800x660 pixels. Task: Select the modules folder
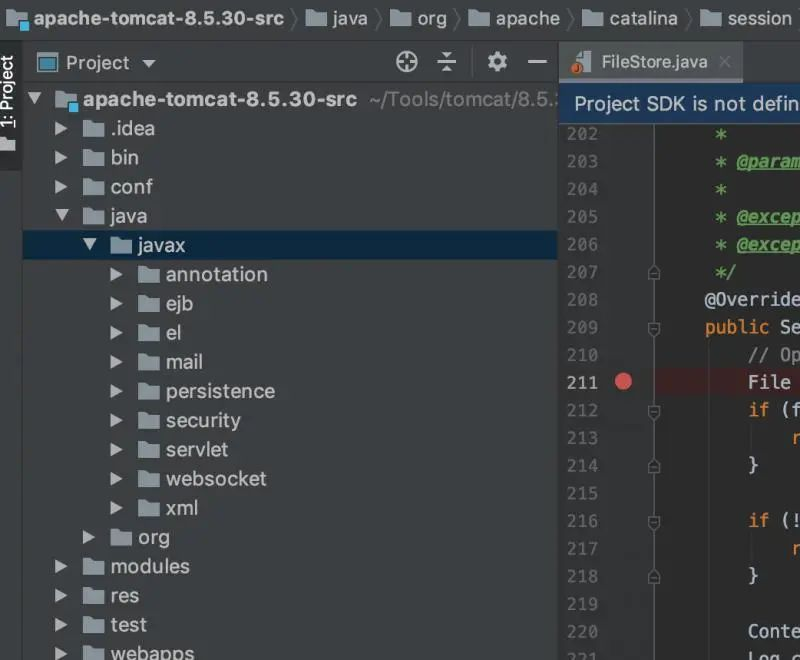[136, 567]
